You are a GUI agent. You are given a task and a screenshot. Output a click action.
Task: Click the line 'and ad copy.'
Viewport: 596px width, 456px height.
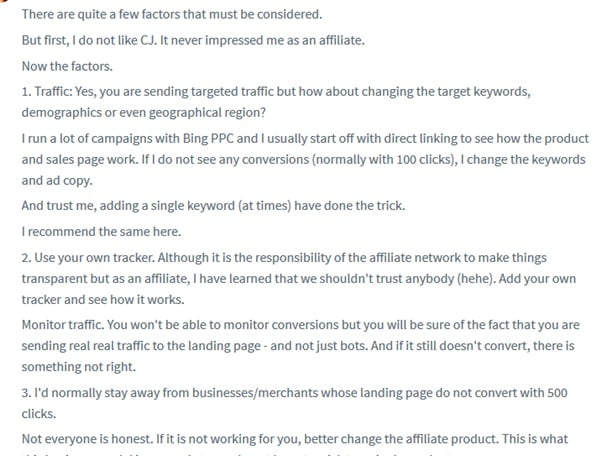click(57, 180)
